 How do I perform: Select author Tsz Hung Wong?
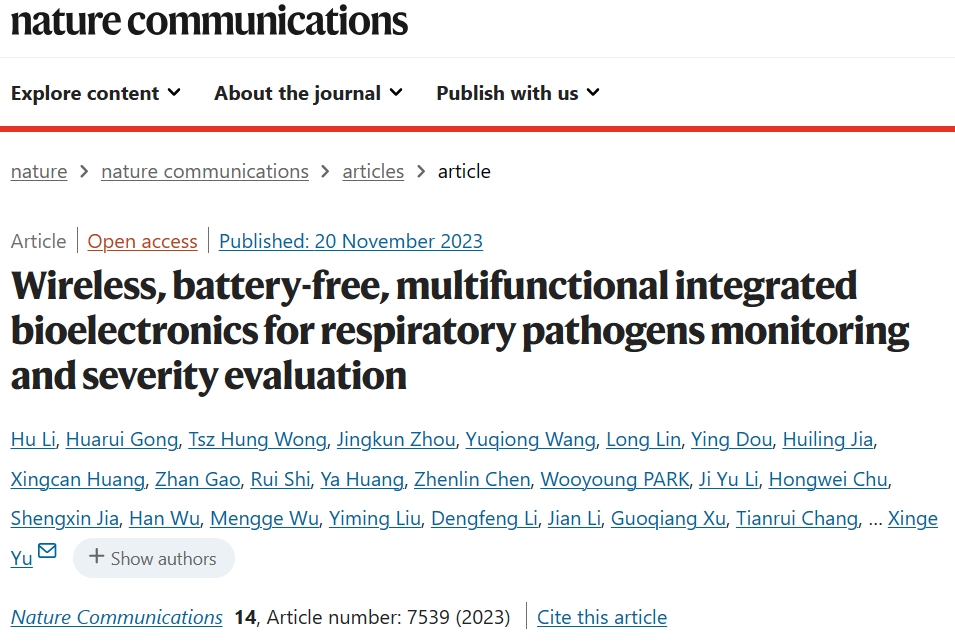(x=258, y=439)
